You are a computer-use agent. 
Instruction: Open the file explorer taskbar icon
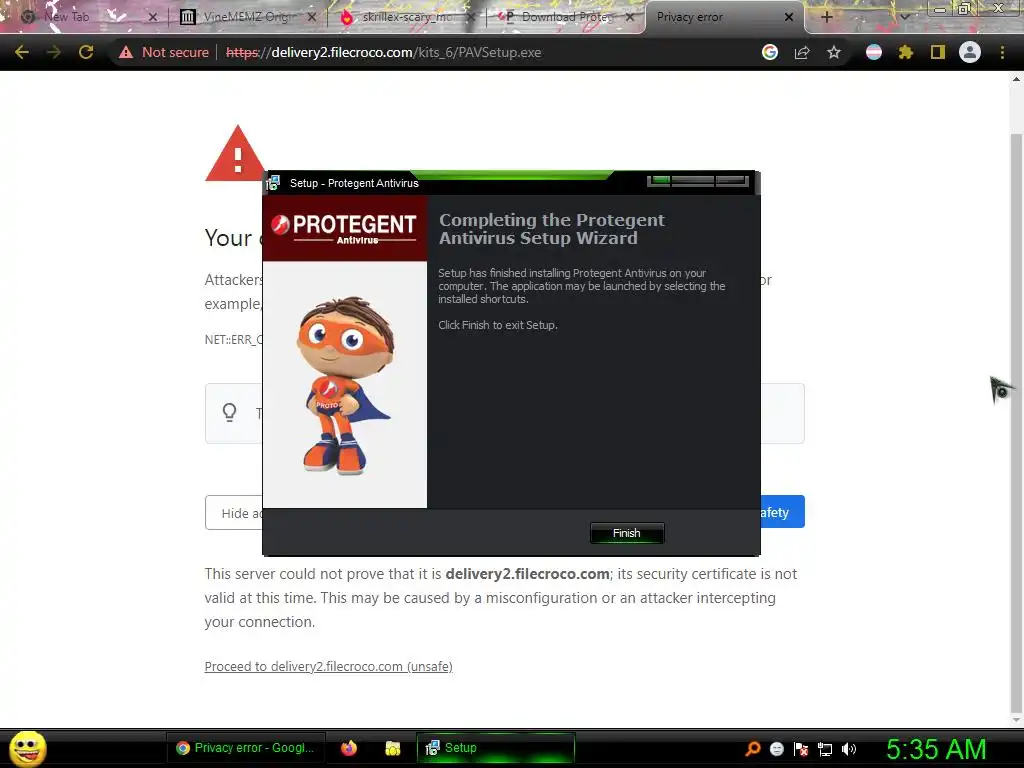tap(392, 748)
